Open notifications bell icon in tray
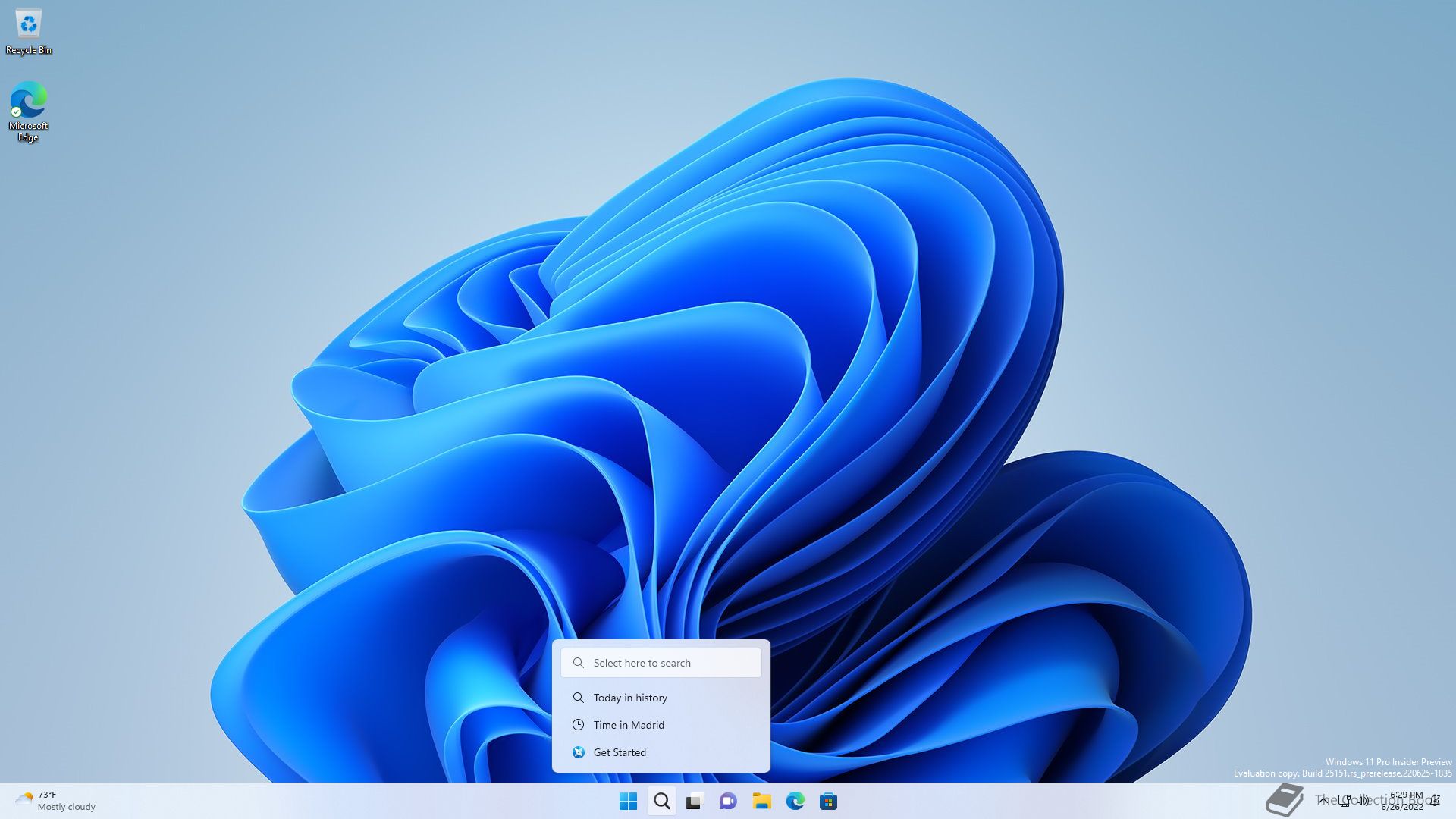The image size is (1456, 819). pyautogui.click(x=1436, y=801)
